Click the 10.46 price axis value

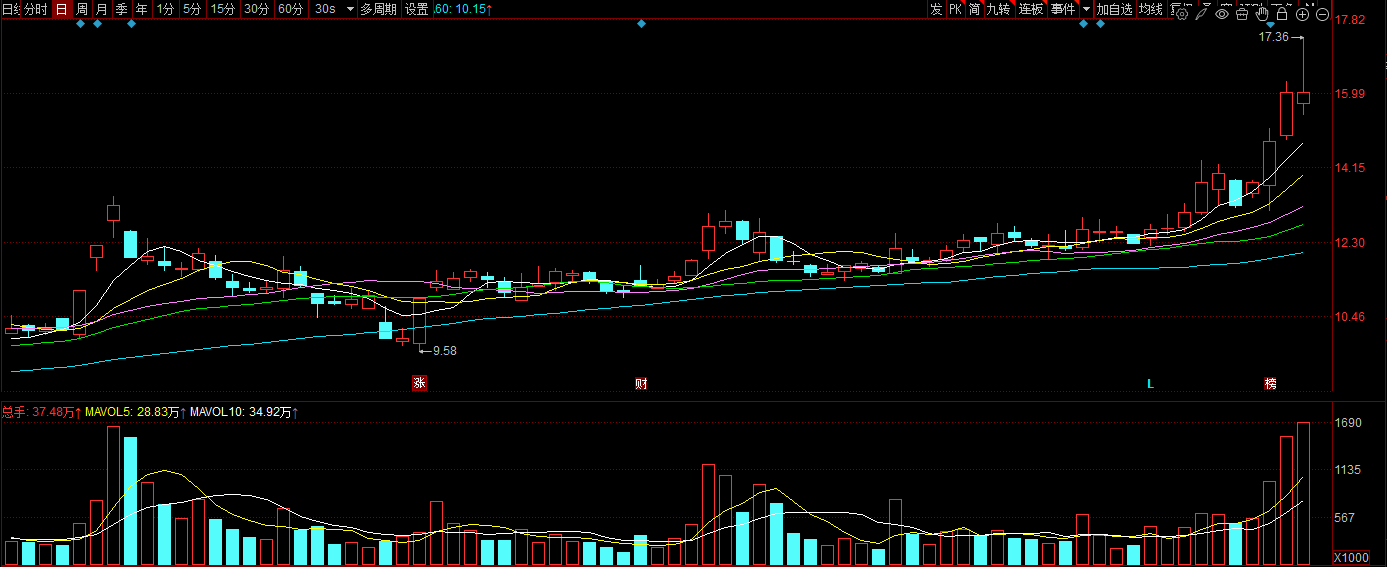pos(1351,317)
